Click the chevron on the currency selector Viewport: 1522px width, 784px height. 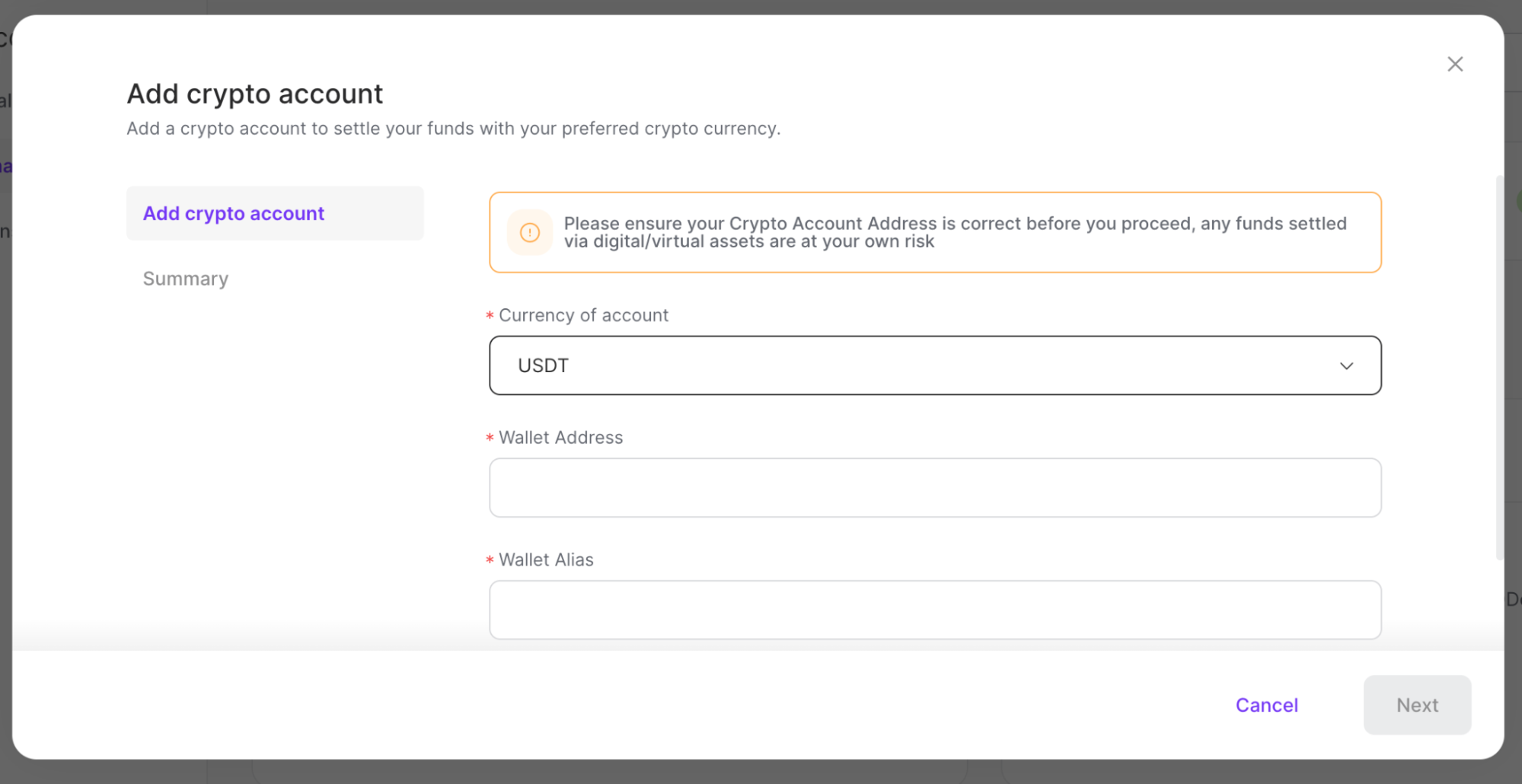pyautogui.click(x=1346, y=365)
